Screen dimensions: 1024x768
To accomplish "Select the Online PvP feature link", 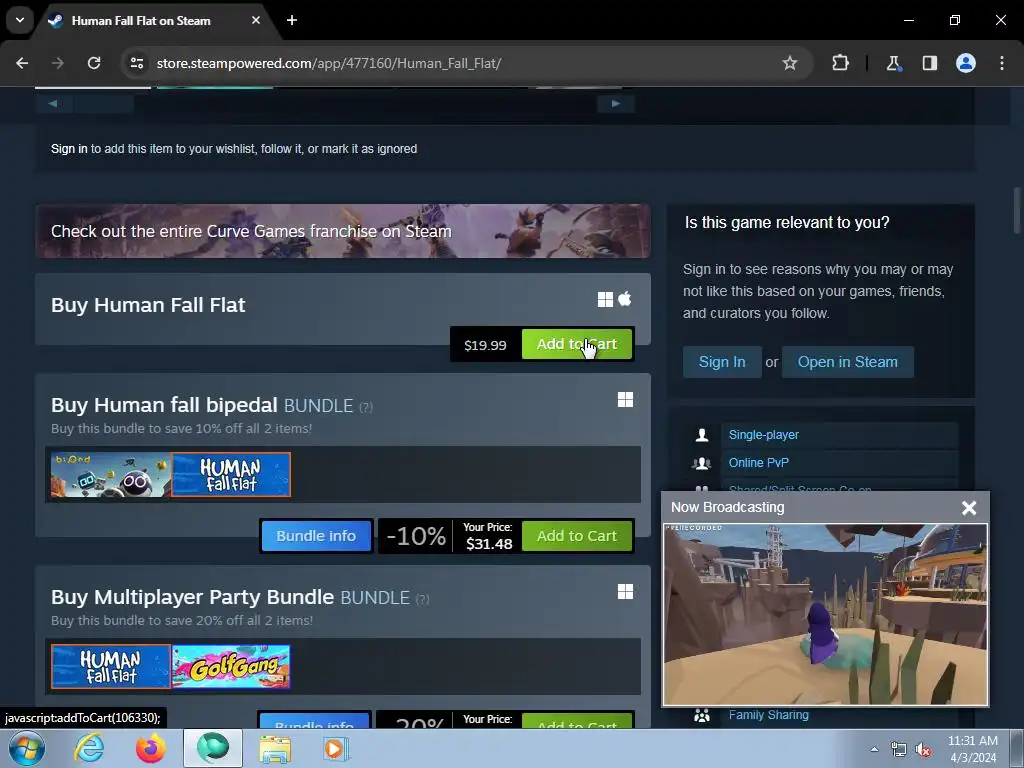I will click(758, 462).
